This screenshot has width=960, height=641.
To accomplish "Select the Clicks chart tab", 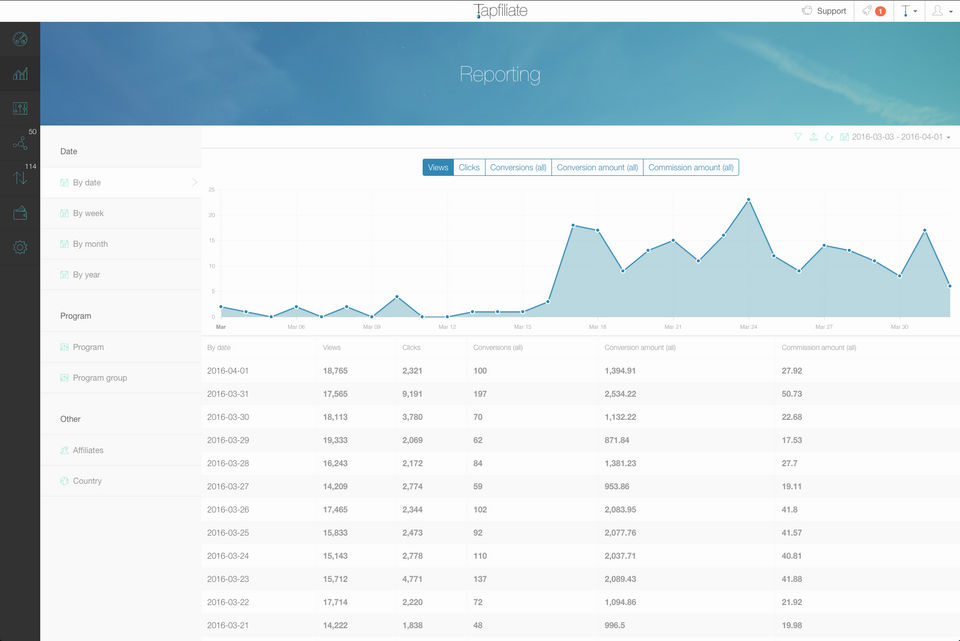I will 469,167.
